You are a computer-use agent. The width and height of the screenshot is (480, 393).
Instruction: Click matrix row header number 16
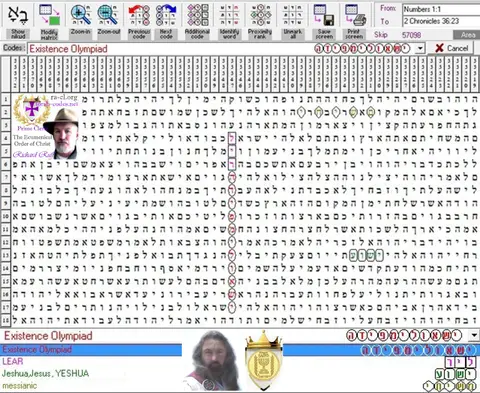6,294
